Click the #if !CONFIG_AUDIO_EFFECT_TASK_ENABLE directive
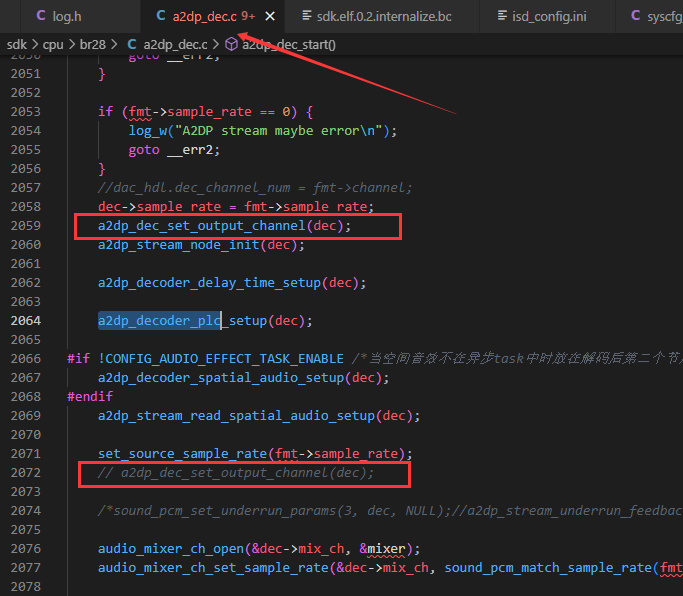This screenshot has height=596, width=683. click(205, 359)
